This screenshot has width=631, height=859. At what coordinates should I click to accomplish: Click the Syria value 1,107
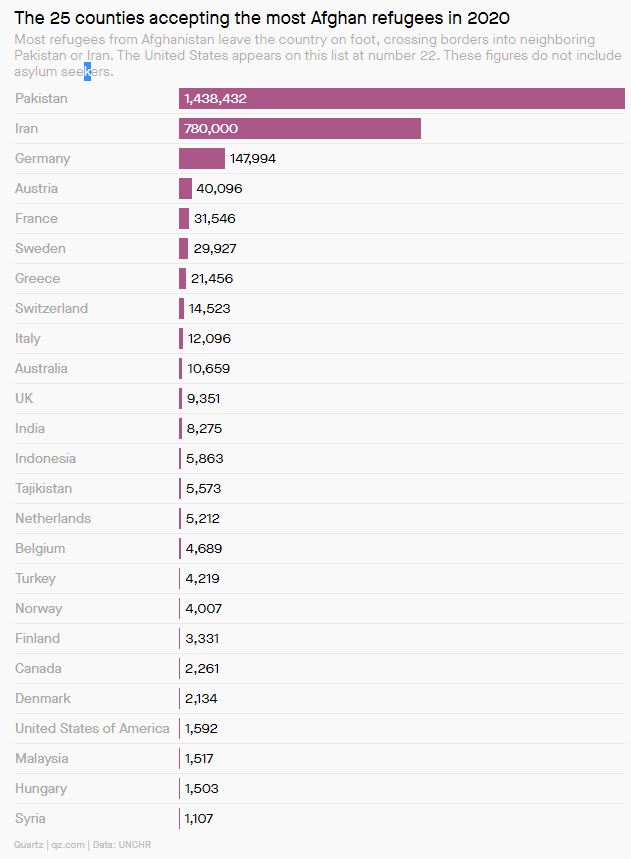(198, 818)
